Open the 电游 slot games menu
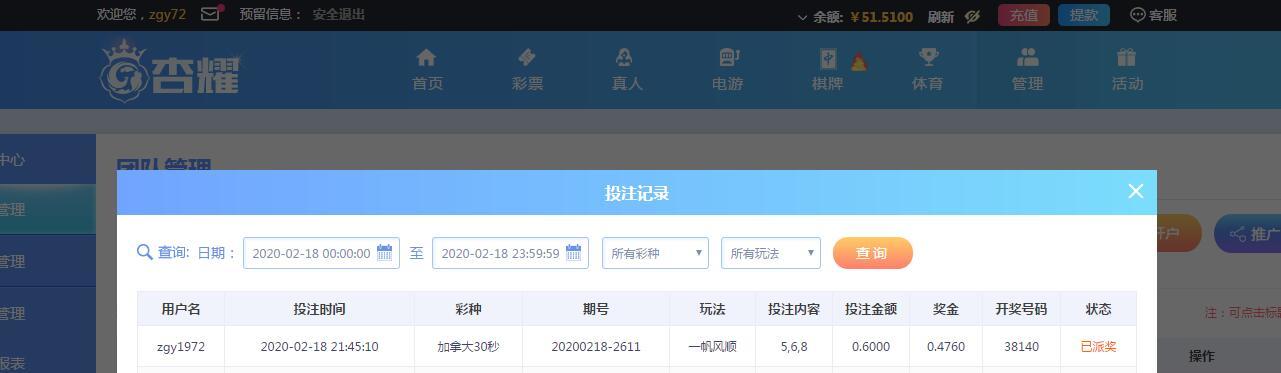1281x373 pixels. (x=727, y=70)
